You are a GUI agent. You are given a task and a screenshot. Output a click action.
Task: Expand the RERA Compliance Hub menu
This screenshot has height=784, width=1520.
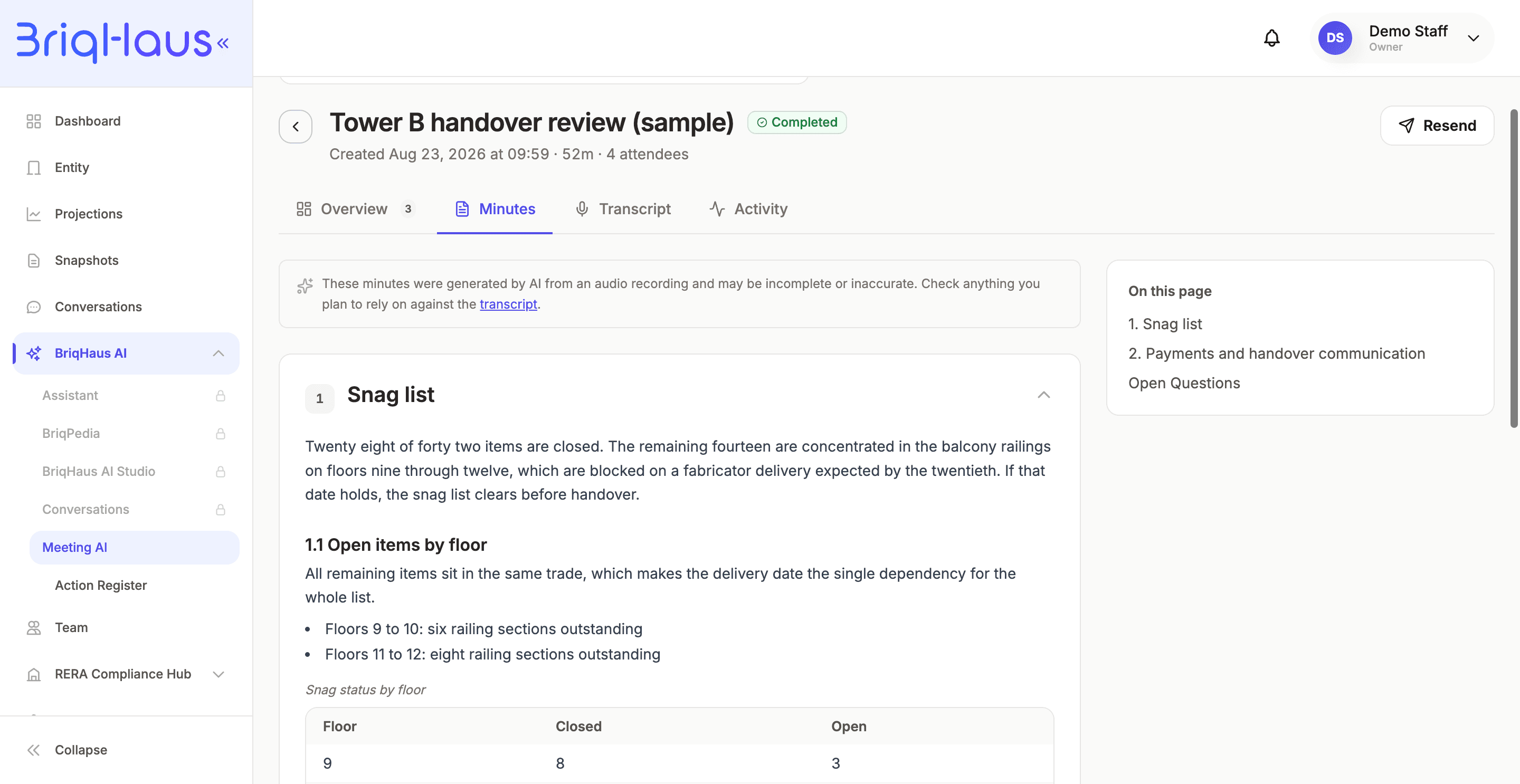point(218,674)
